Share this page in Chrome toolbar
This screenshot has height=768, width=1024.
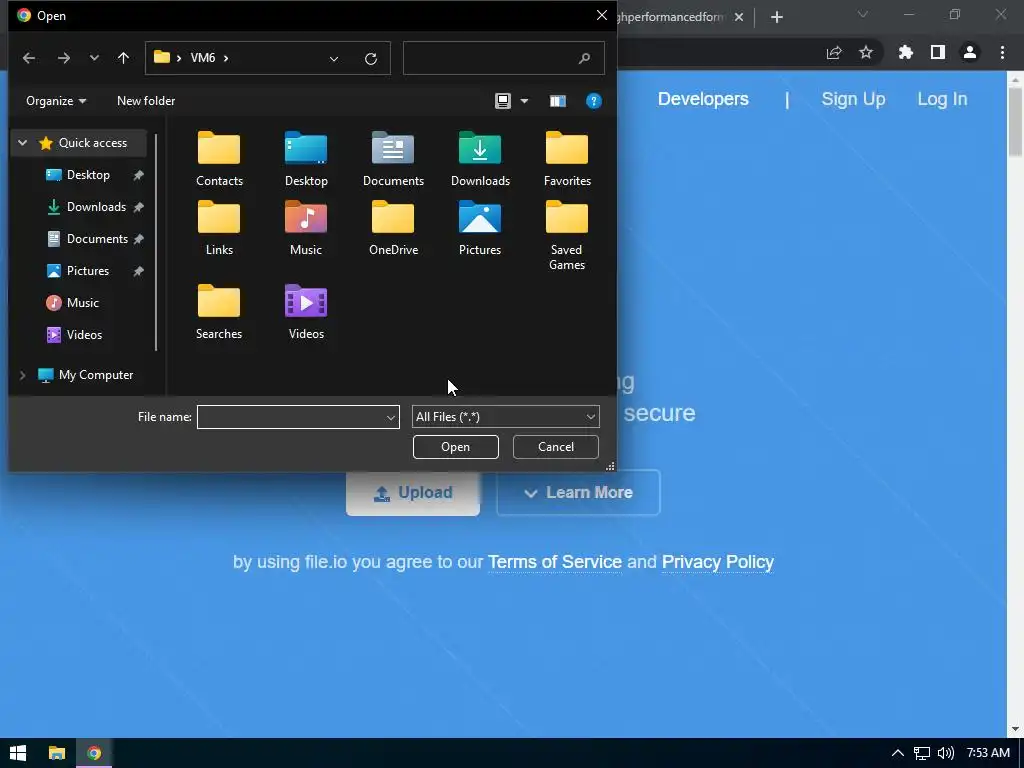[x=834, y=53]
